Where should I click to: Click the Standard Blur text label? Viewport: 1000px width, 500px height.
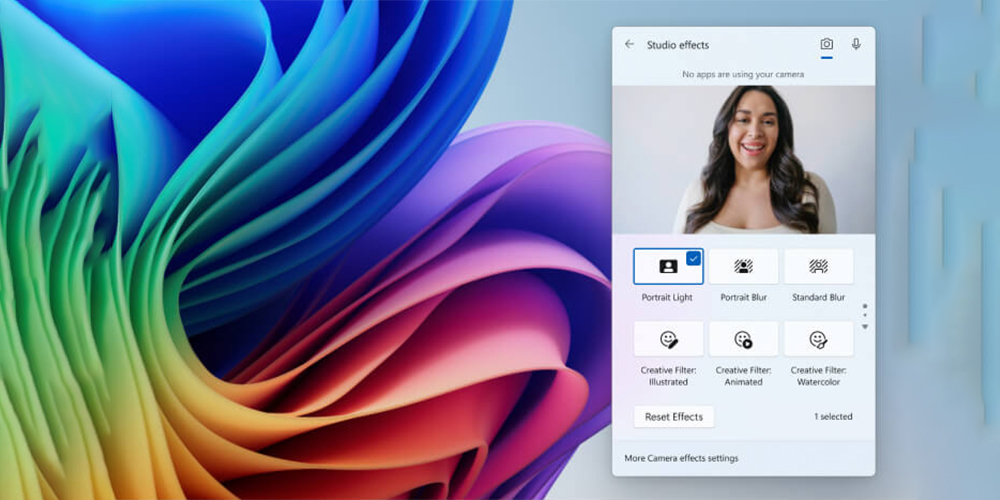tap(818, 298)
